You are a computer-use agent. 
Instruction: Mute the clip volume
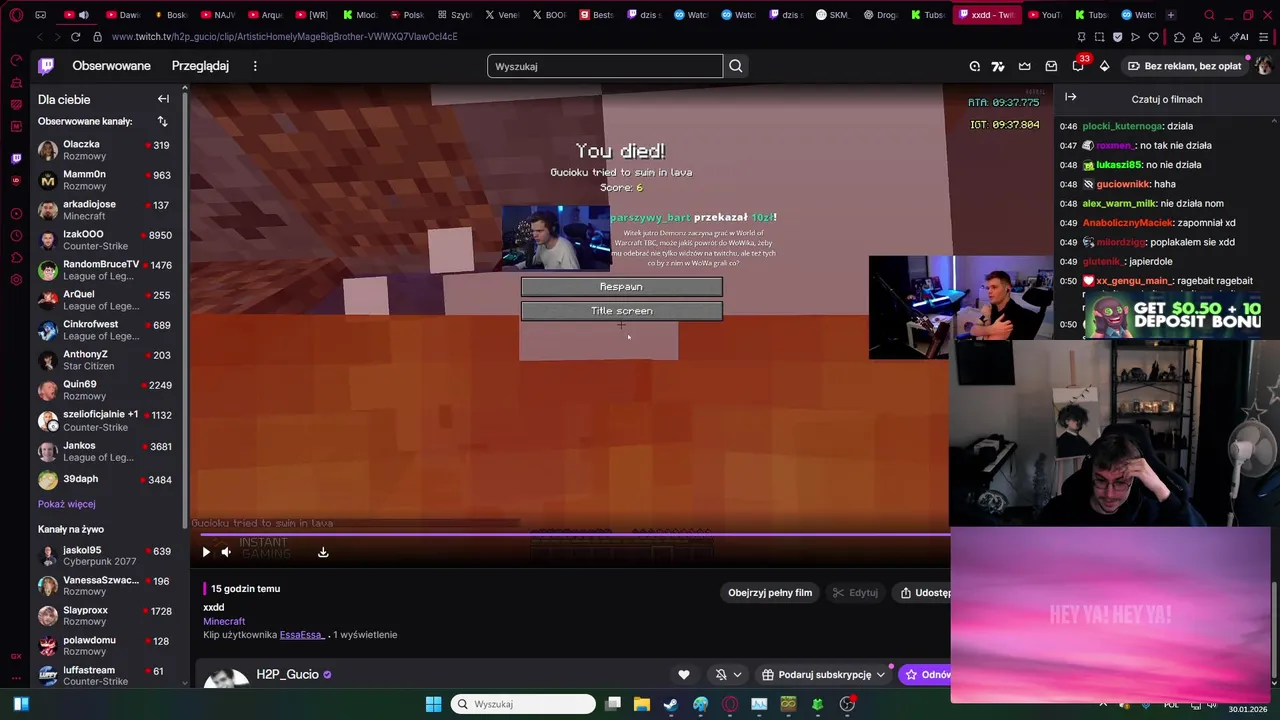pos(226,552)
